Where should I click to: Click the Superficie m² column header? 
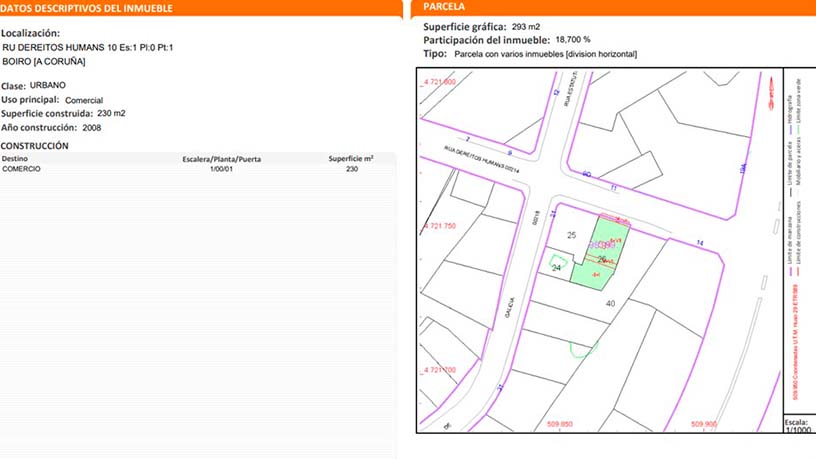(x=351, y=158)
